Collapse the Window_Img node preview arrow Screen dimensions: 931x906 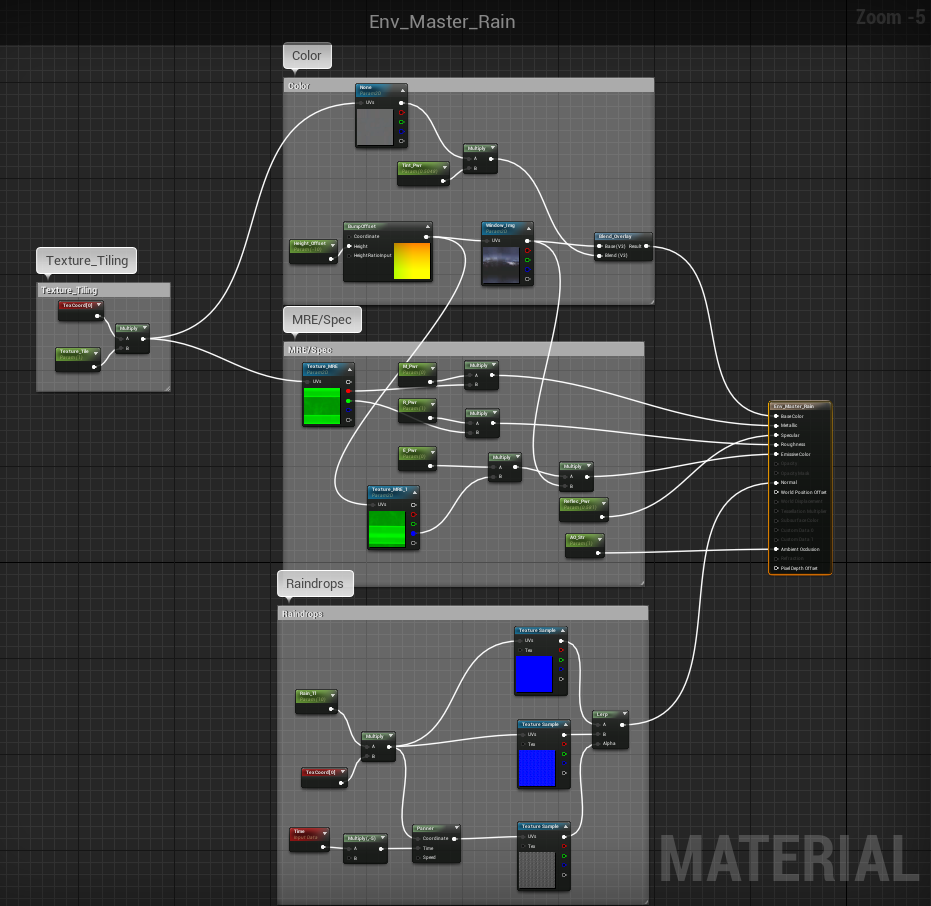click(x=528, y=228)
